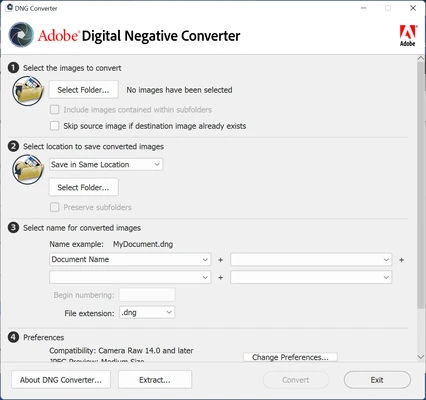426x400 pixels.
Task: Open the Document Name naming dropdown
Action: pos(130,259)
